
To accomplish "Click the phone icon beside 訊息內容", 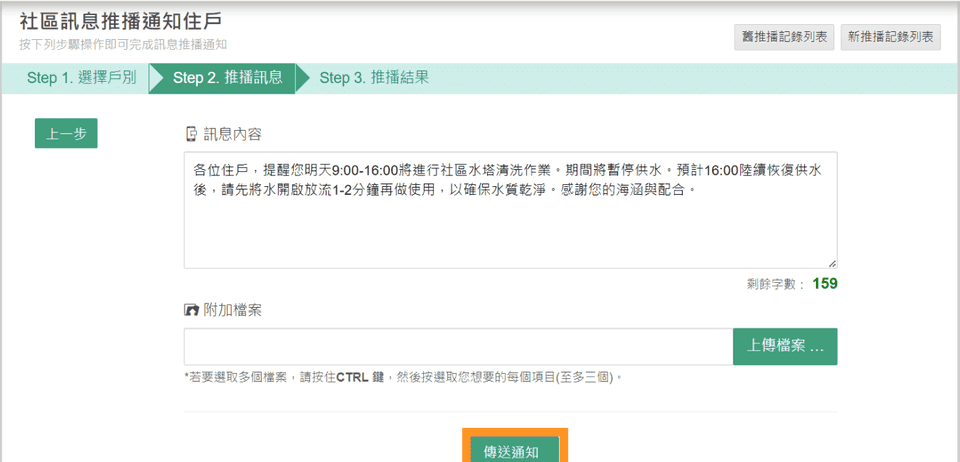I will click(191, 134).
